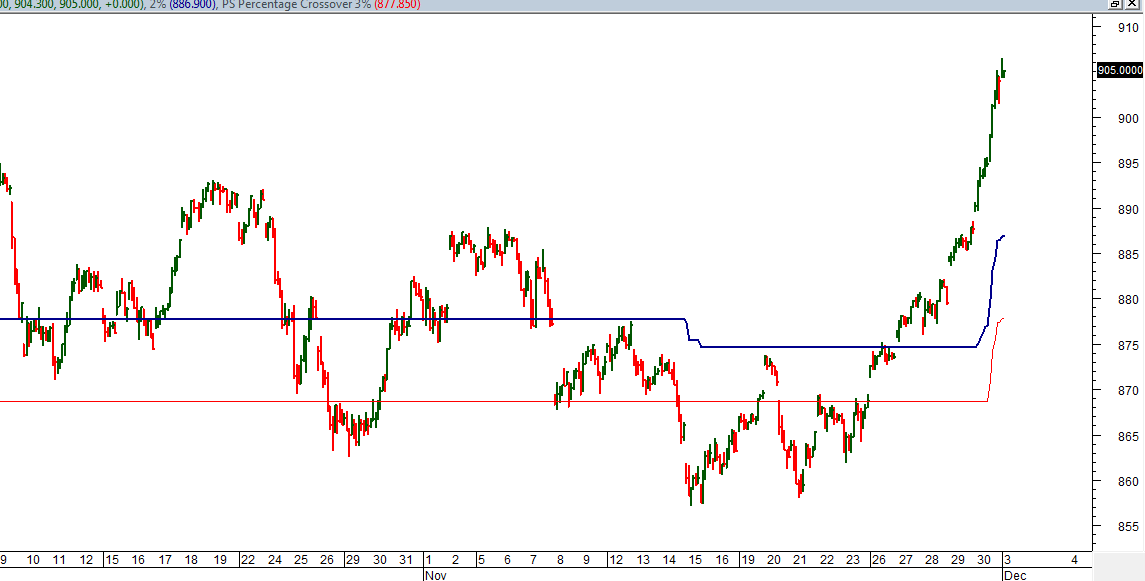This screenshot has width=1145, height=581.
Task: Click the restore window button of the chart
Action: 1115,4
